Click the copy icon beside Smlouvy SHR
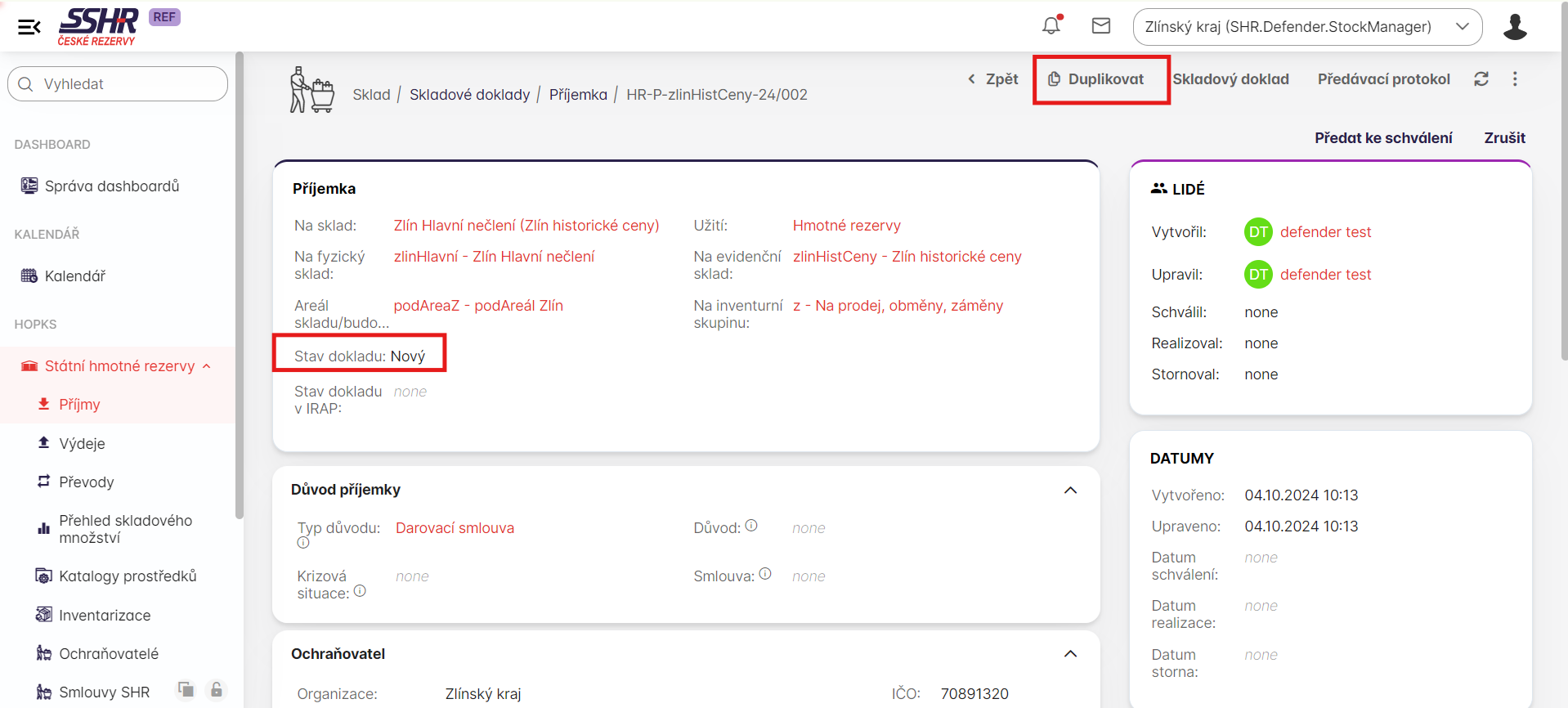This screenshot has height=708, width=1568. (186, 690)
